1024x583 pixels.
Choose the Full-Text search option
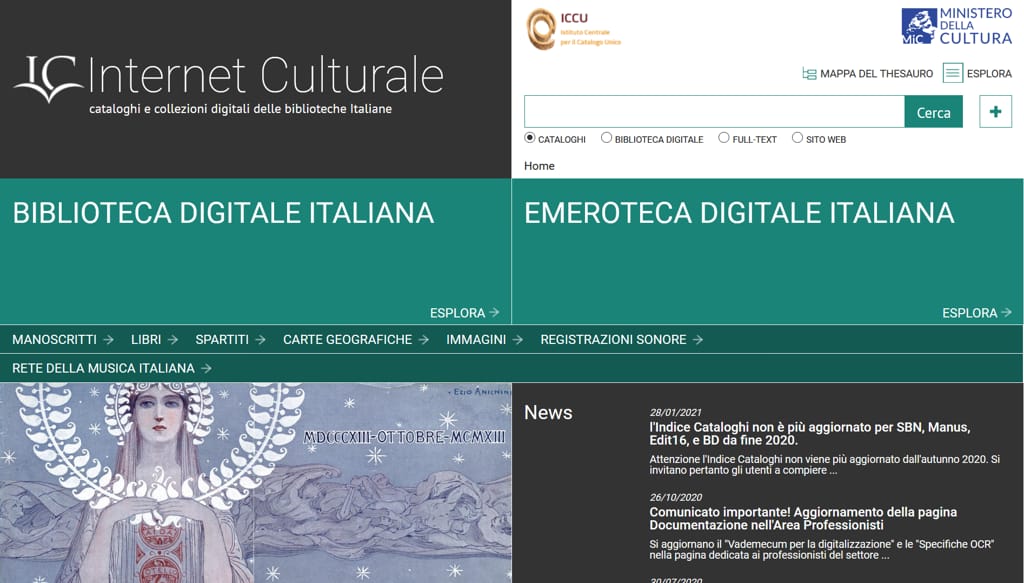coord(724,138)
